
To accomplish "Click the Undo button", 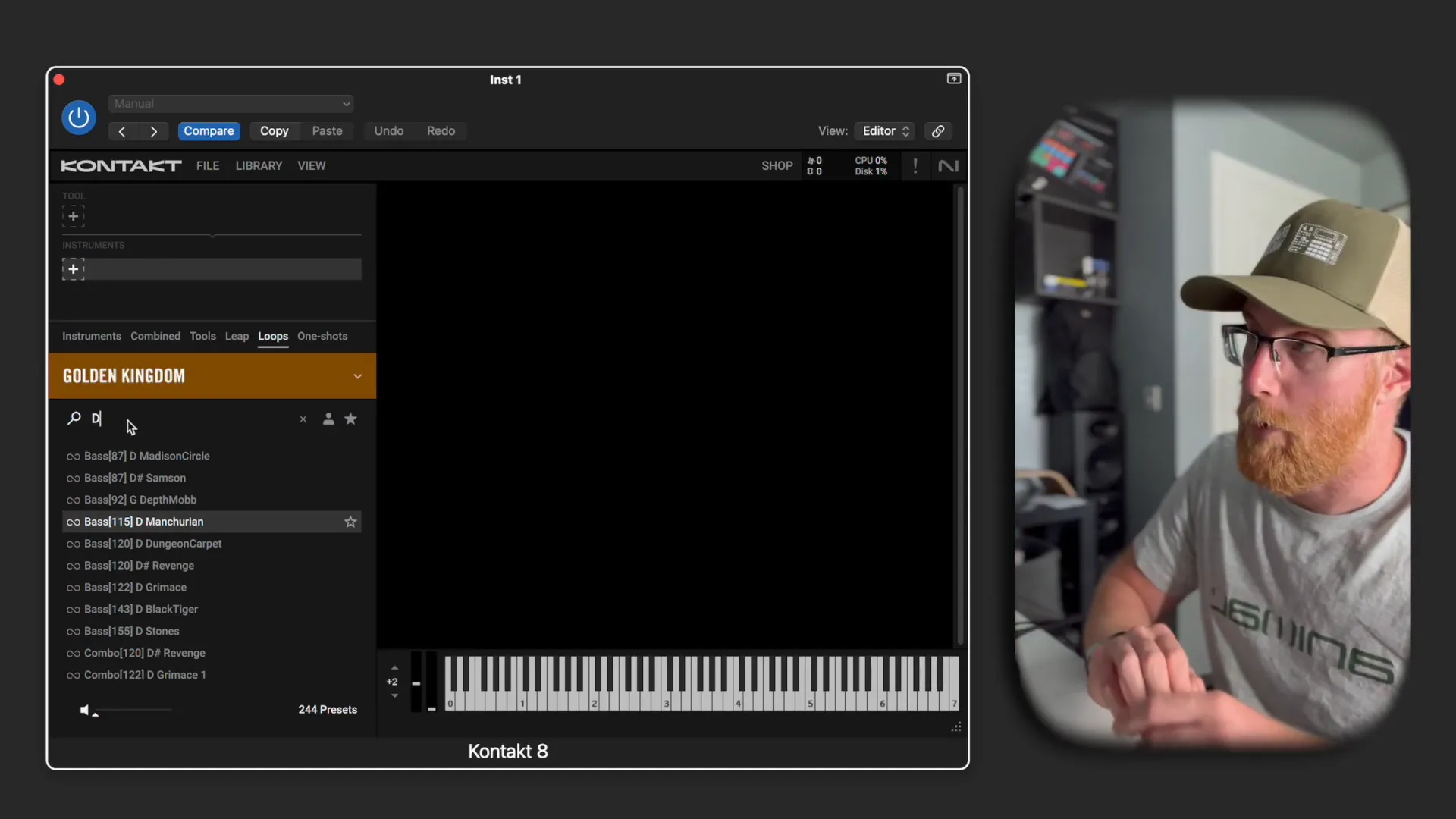I will click(x=388, y=131).
